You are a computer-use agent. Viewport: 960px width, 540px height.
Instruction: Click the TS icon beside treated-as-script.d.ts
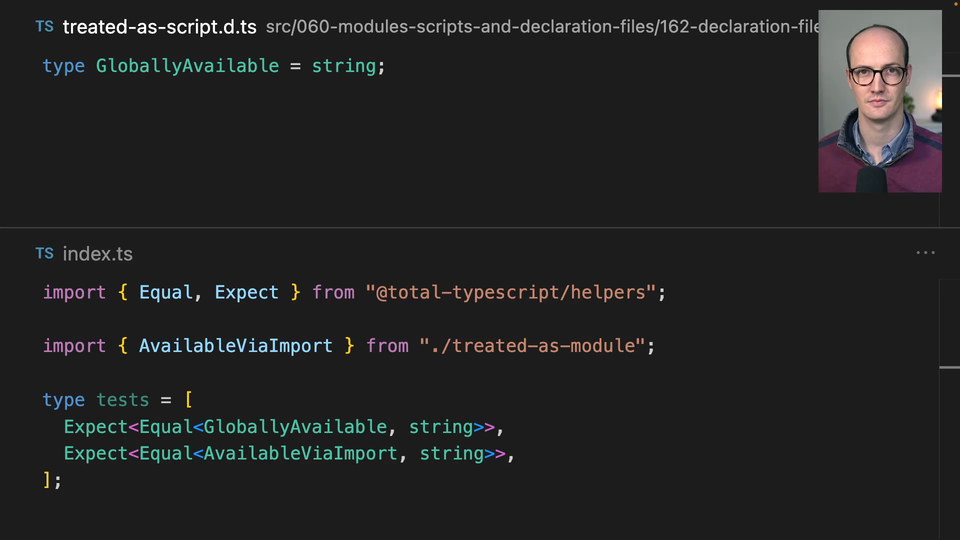point(44,26)
